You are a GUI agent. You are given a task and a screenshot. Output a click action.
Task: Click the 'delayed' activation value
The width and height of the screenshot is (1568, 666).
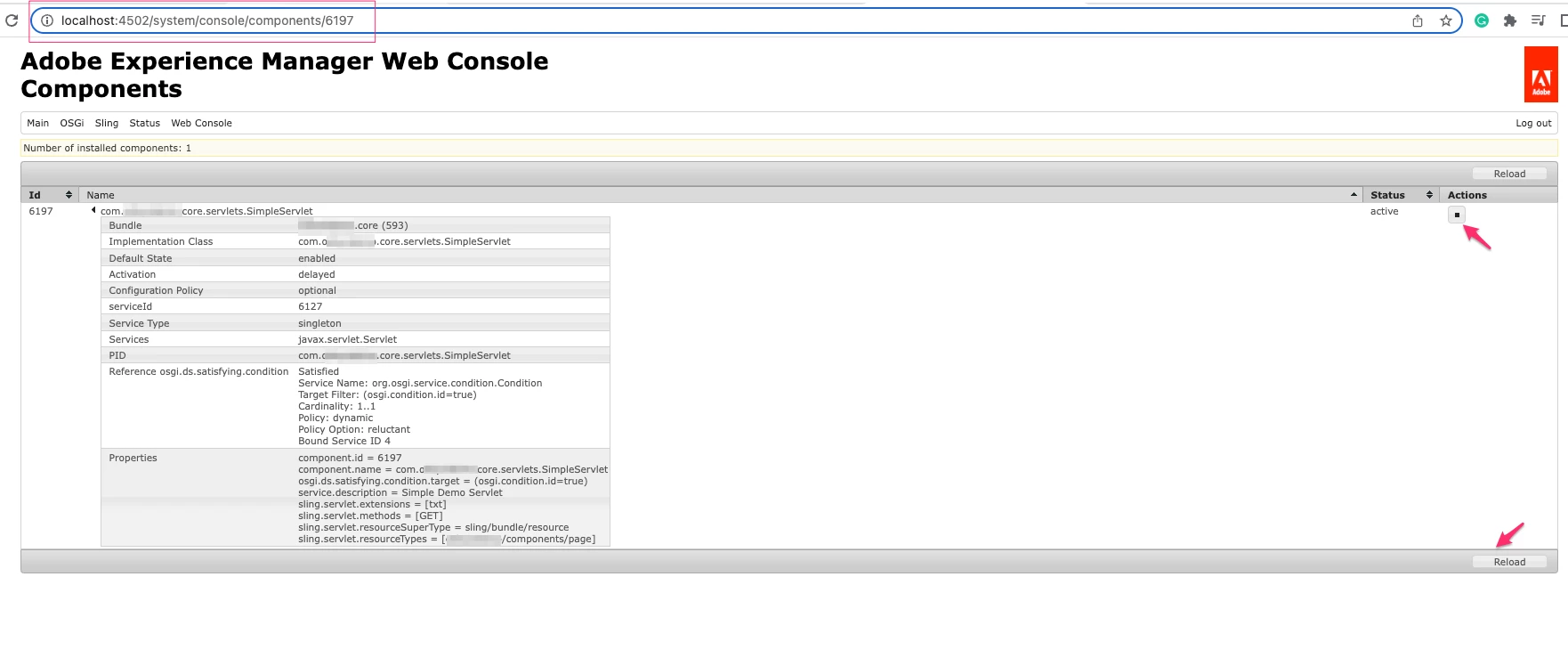coord(317,274)
